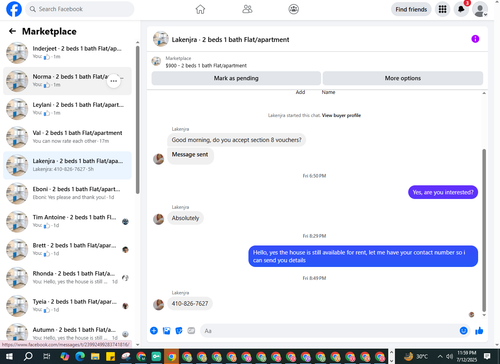Open the $900 Marketplace listing link
Viewport: 500px width, 364px height.
(x=206, y=65)
